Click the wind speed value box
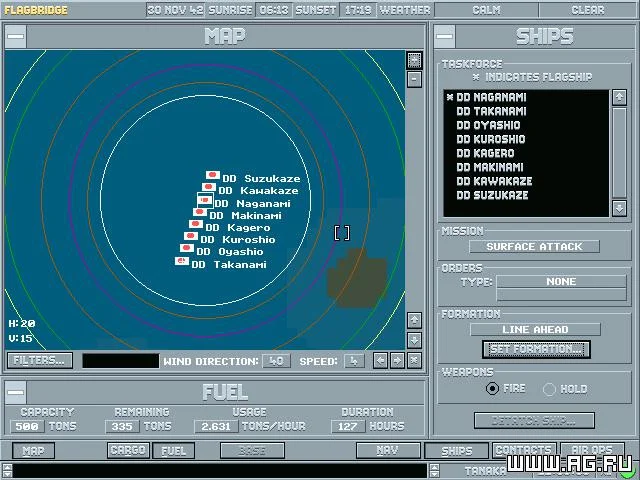 pos(354,361)
